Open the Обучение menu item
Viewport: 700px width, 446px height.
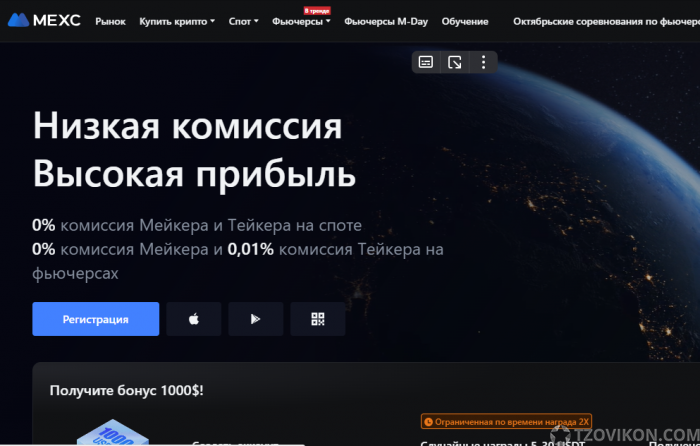(465, 21)
